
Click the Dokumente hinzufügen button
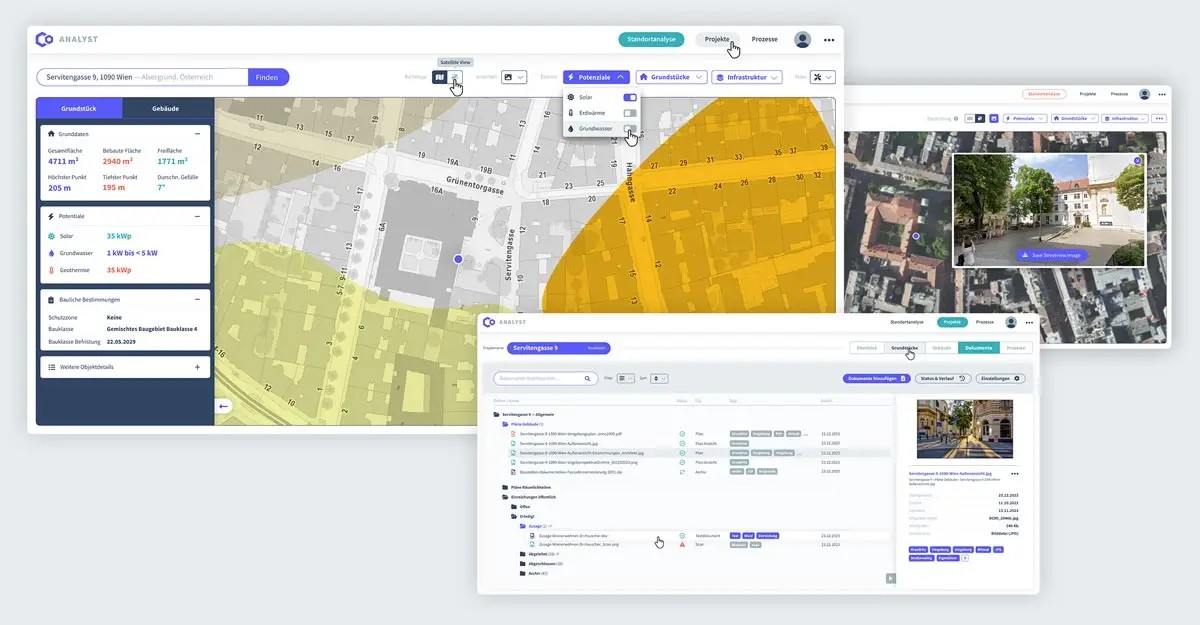pyautogui.click(x=876, y=379)
